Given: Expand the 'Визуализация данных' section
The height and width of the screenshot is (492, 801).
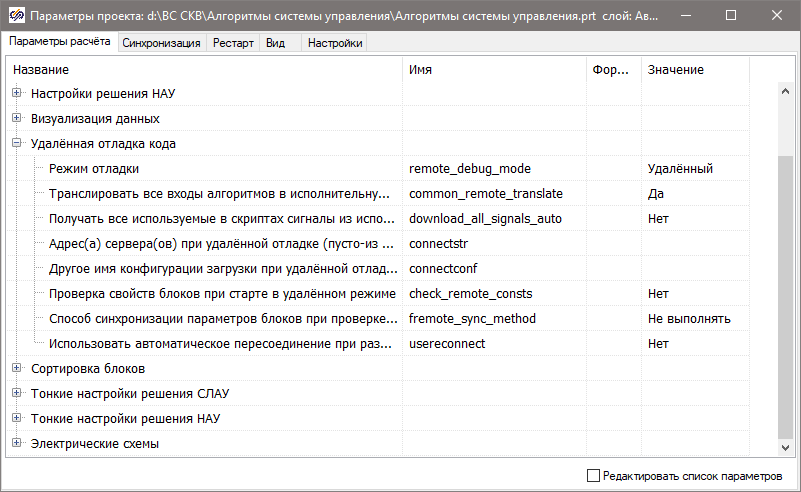Looking at the screenshot, I should point(17,119).
